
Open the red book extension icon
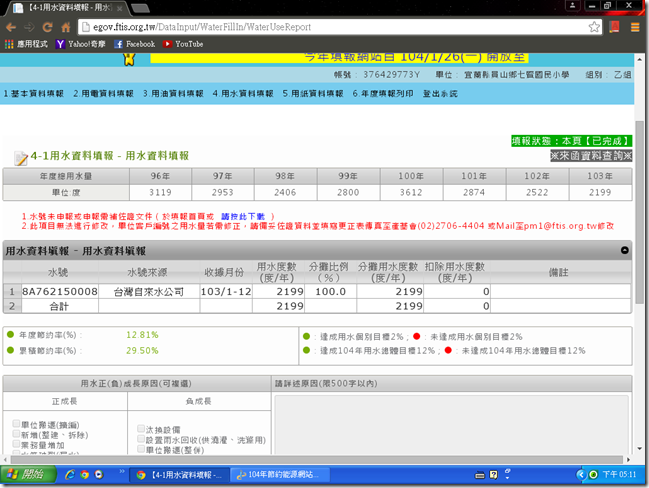(614, 27)
